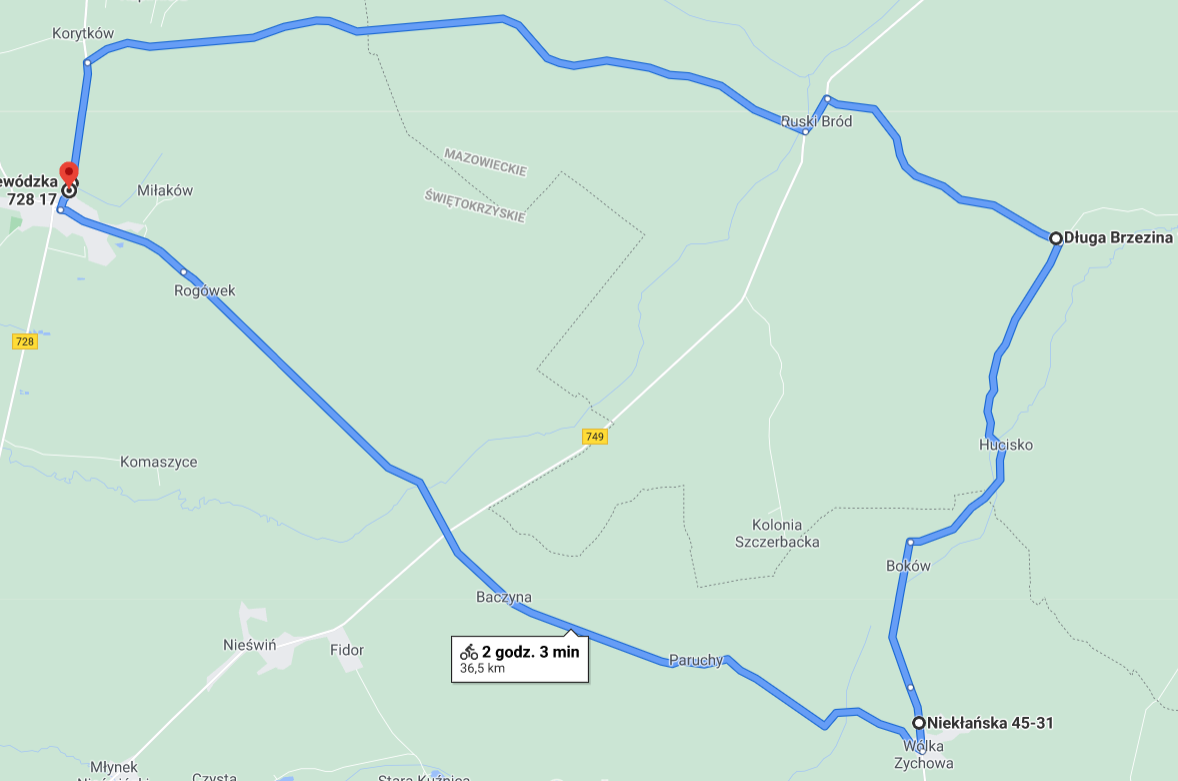Click the red destination pin marker
1178x781 pixels.
point(68,174)
